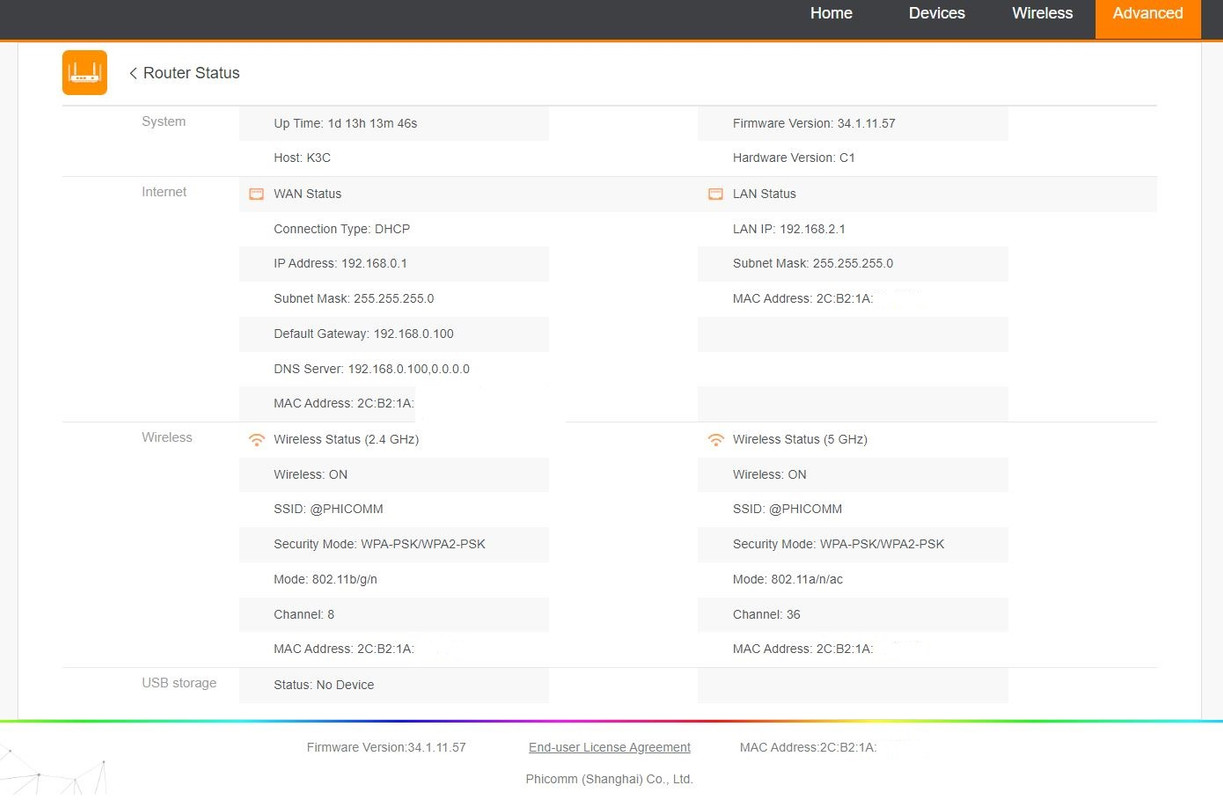The image size is (1223, 800).
Task: Click the Internet section label
Action: coord(164,192)
